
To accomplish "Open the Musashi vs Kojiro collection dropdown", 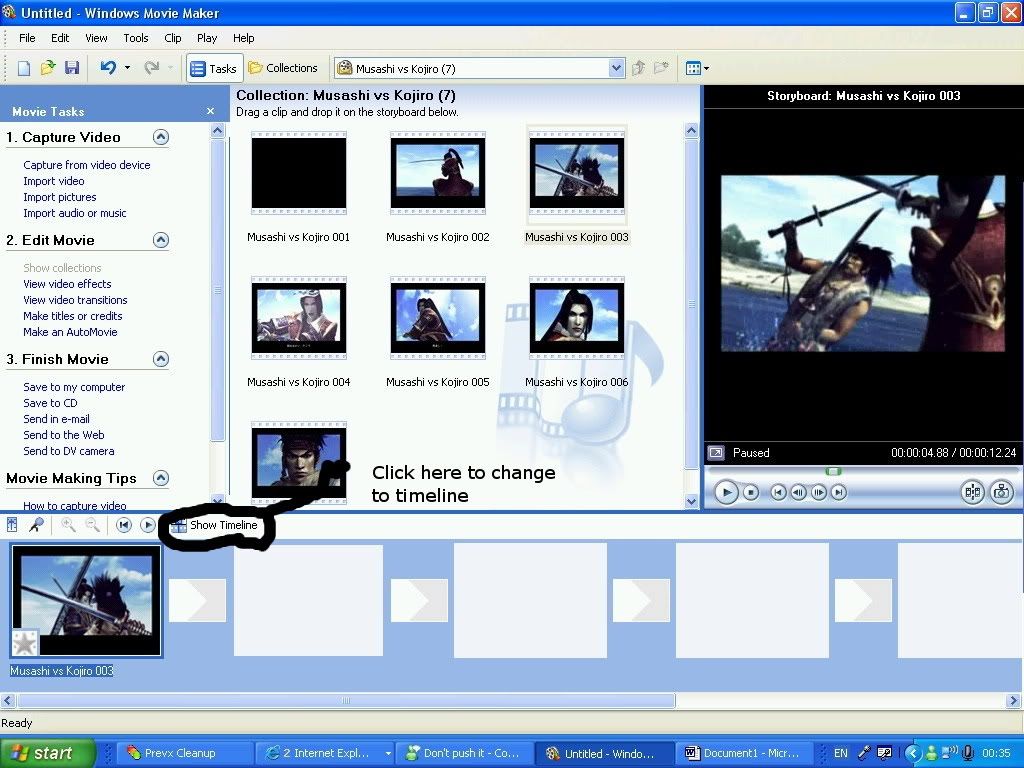I will [616, 68].
